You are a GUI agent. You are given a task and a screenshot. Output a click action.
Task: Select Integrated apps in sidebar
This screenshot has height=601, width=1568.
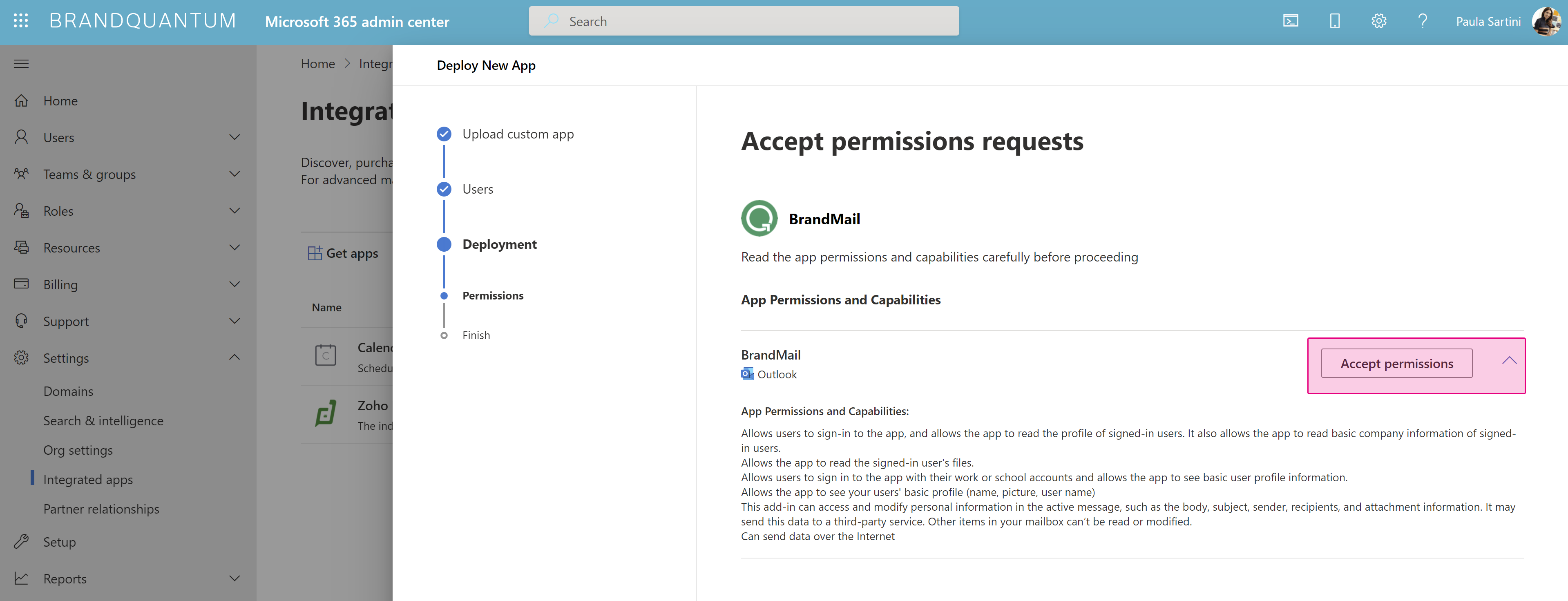pyautogui.click(x=88, y=480)
